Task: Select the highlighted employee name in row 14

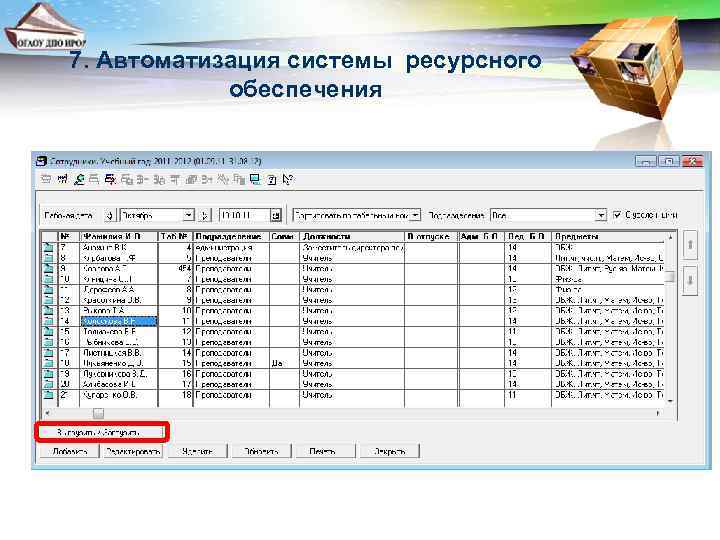Action: pos(119,321)
